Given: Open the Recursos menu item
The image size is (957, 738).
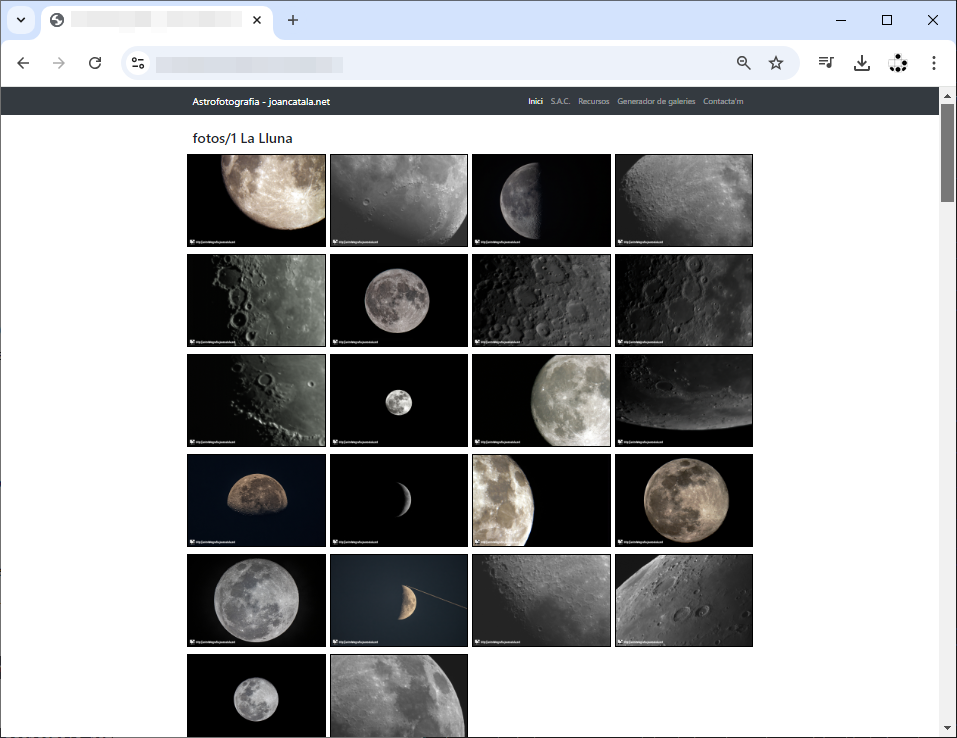Looking at the screenshot, I should pyautogui.click(x=594, y=101).
